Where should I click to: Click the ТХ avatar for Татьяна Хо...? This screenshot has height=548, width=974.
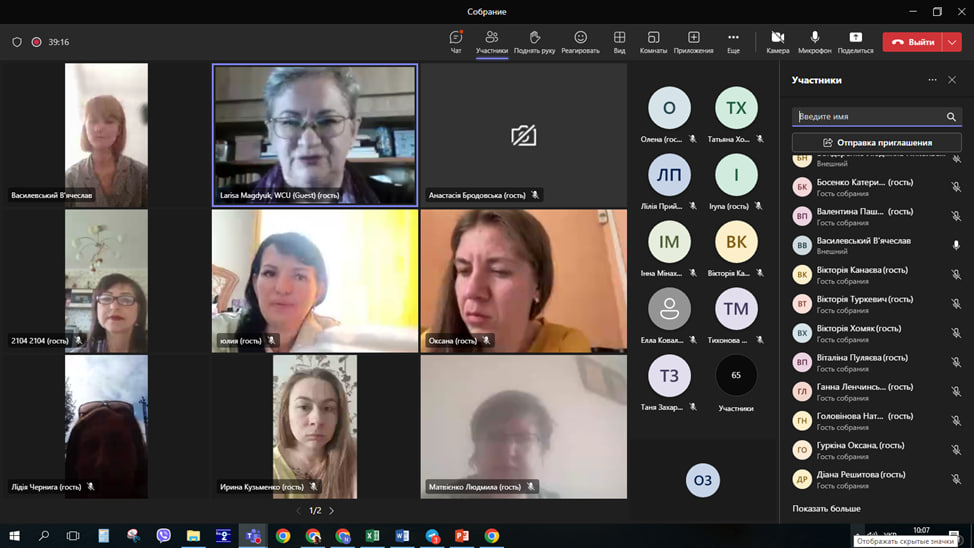pyautogui.click(x=736, y=108)
